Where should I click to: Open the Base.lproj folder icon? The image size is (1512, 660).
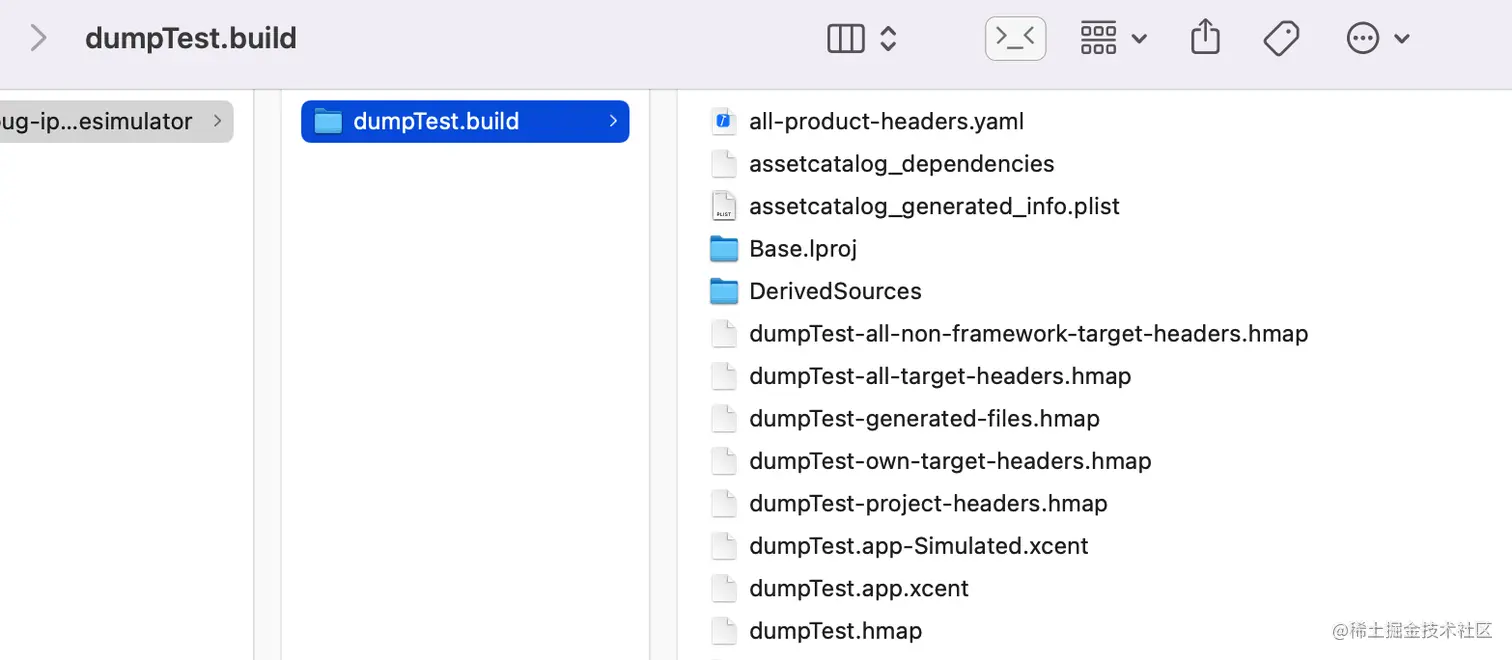(x=723, y=249)
